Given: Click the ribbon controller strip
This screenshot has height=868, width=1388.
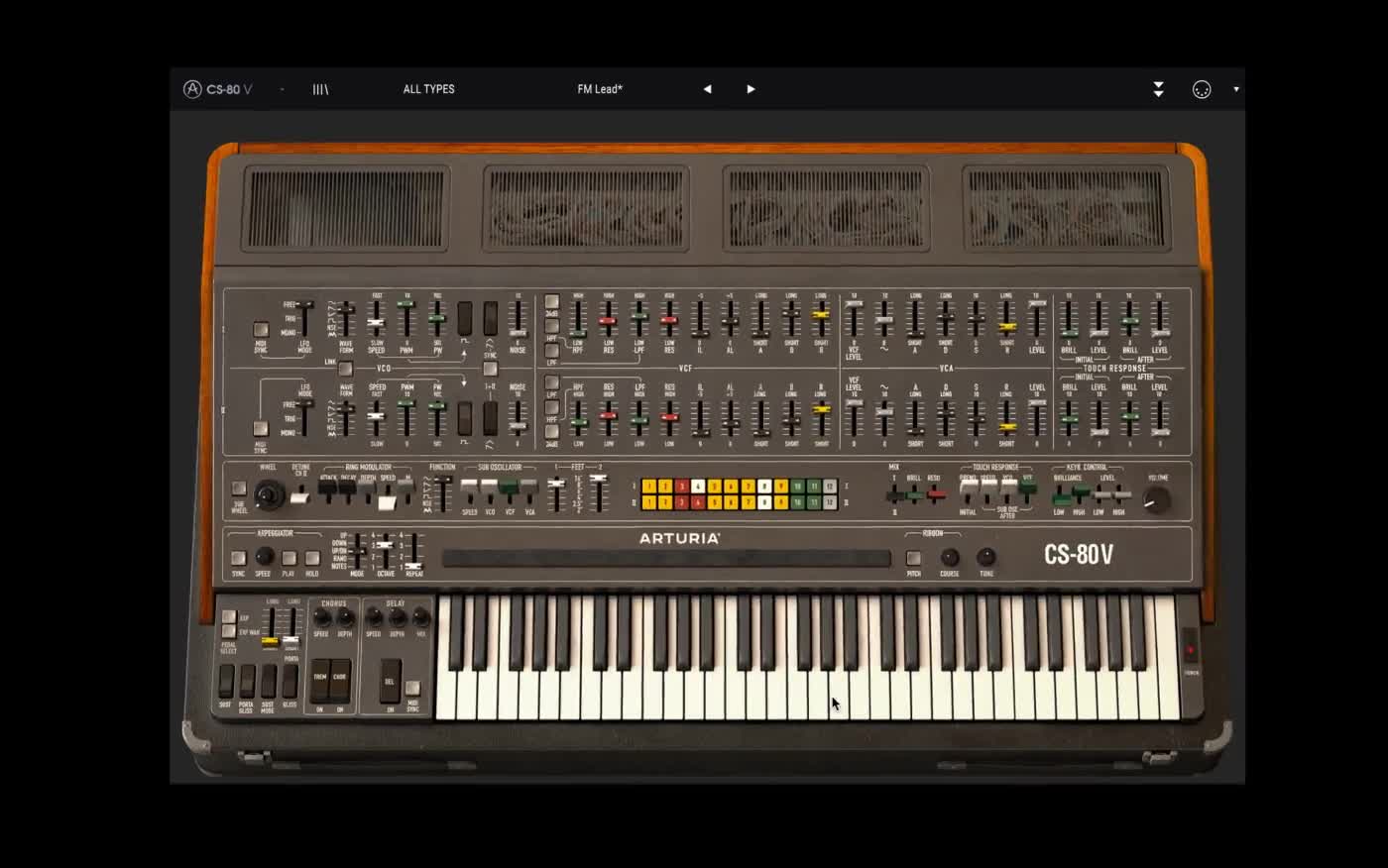Looking at the screenshot, I should pyautogui.click(x=665, y=558).
